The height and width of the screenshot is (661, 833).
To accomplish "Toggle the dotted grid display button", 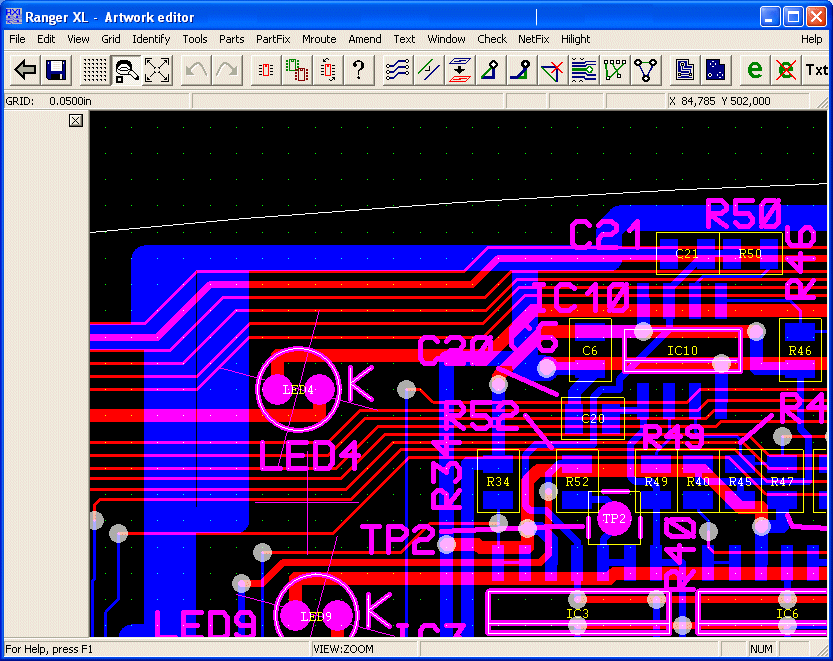I will 95,70.
